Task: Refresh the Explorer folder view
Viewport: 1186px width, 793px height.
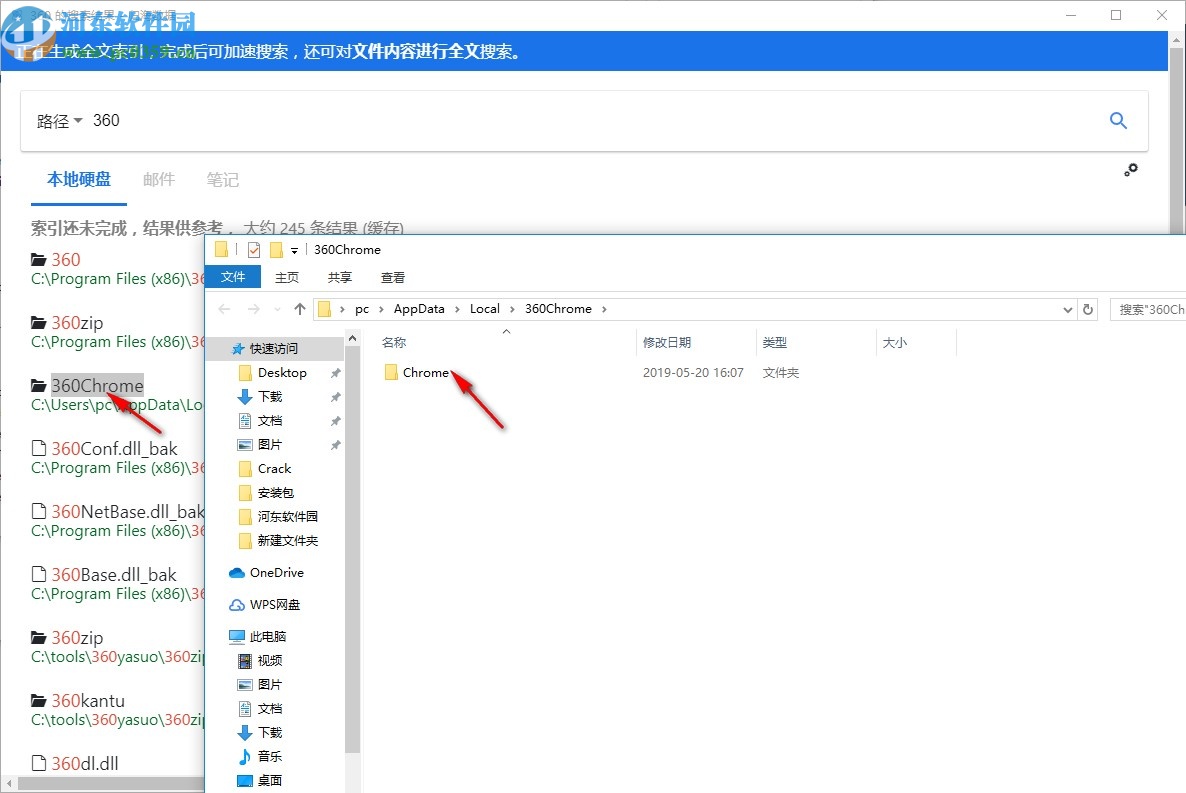Action: click(x=1088, y=309)
